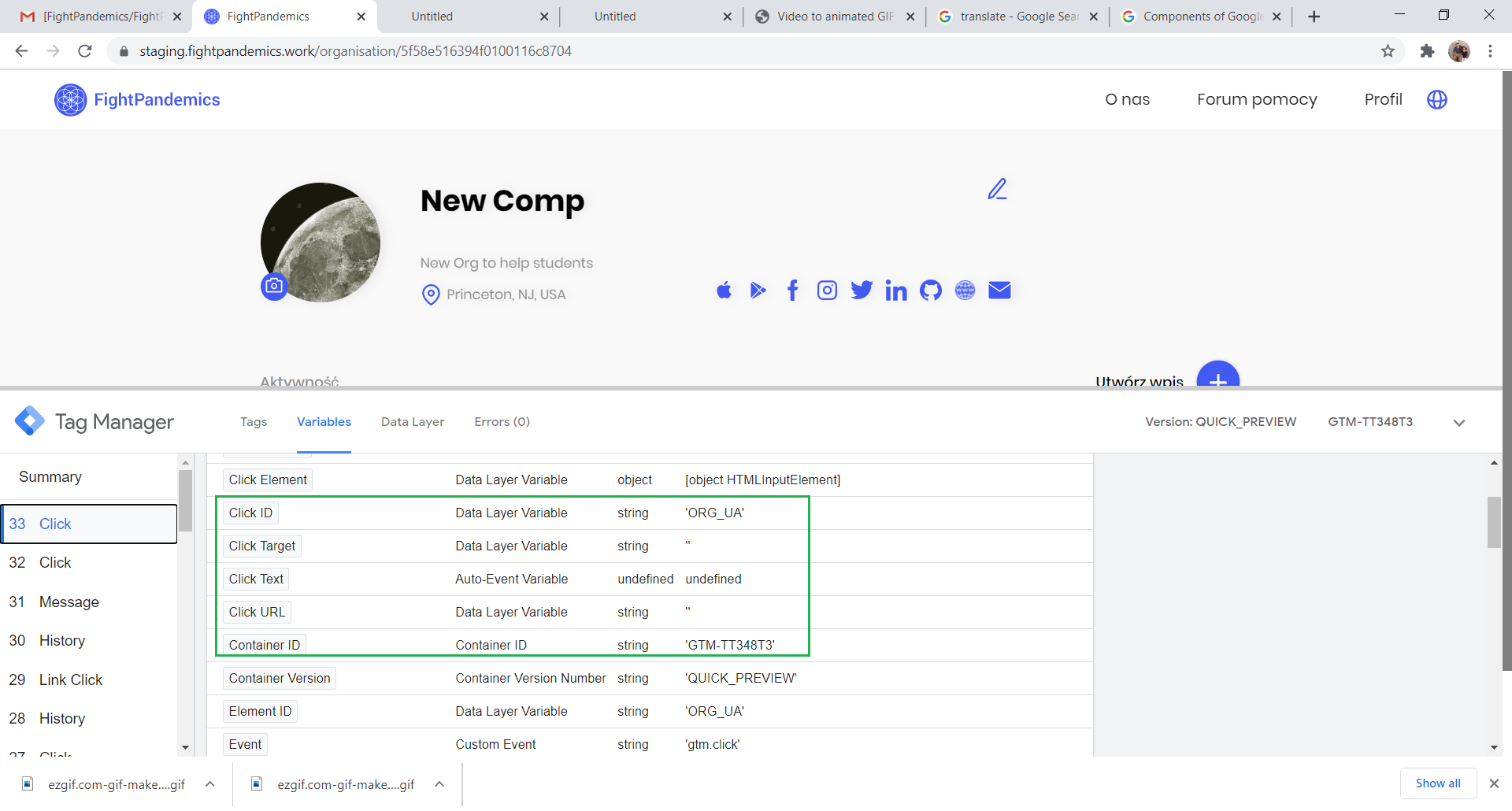
Task: Click the Tag Manager diamond logo
Action: pos(30,421)
